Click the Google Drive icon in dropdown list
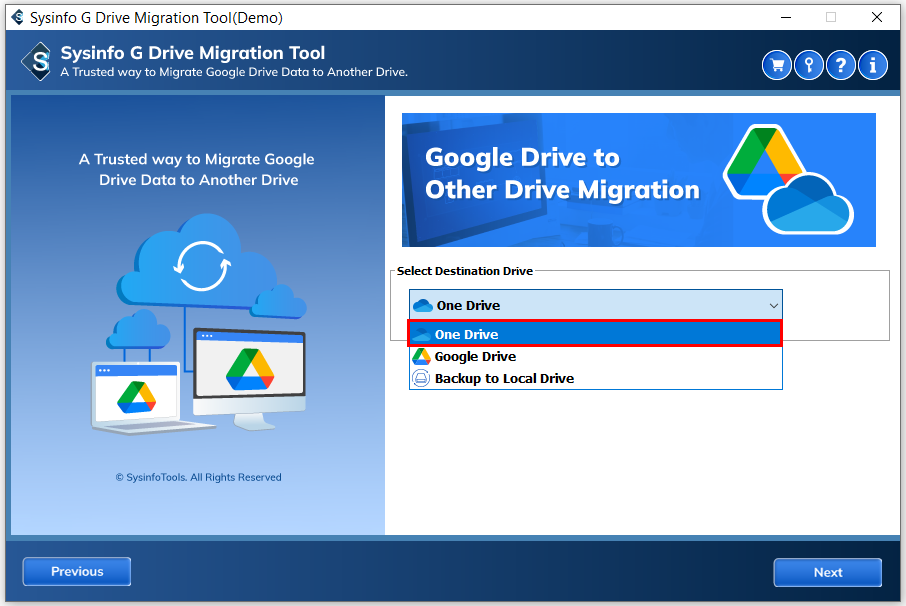The image size is (906, 606). [x=421, y=357]
